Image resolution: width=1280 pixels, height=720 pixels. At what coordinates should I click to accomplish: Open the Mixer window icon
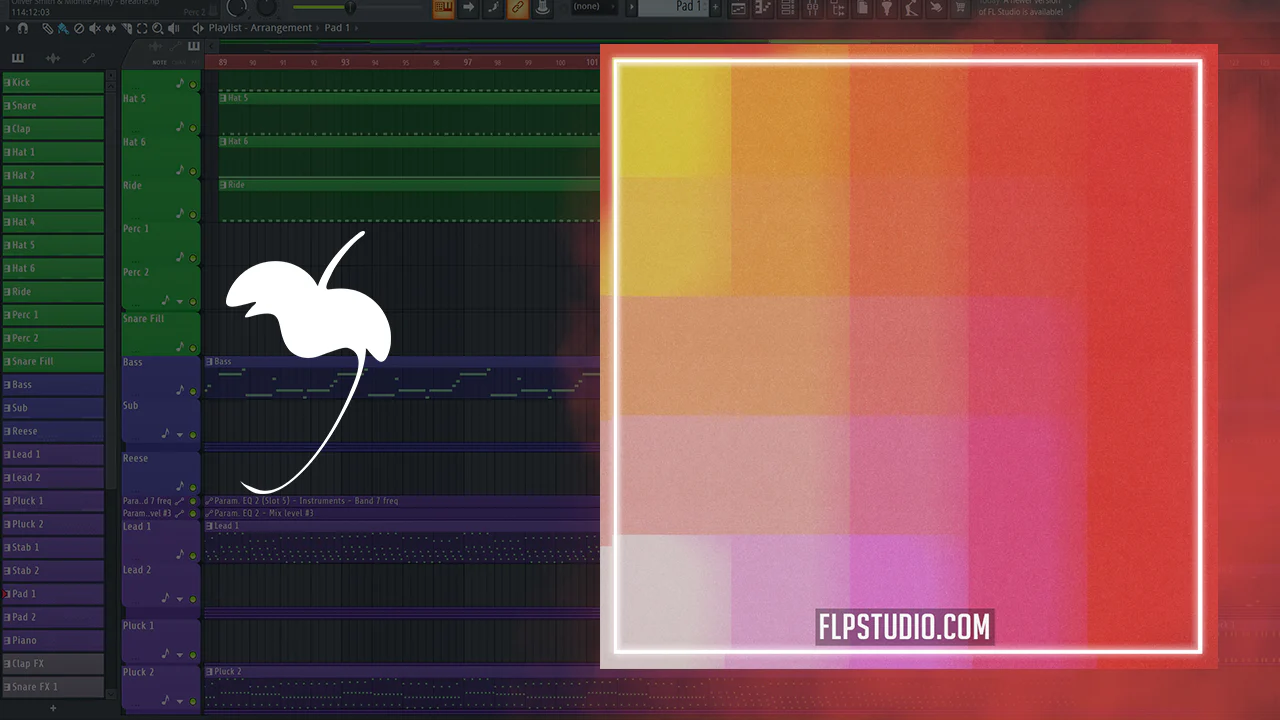(812, 8)
